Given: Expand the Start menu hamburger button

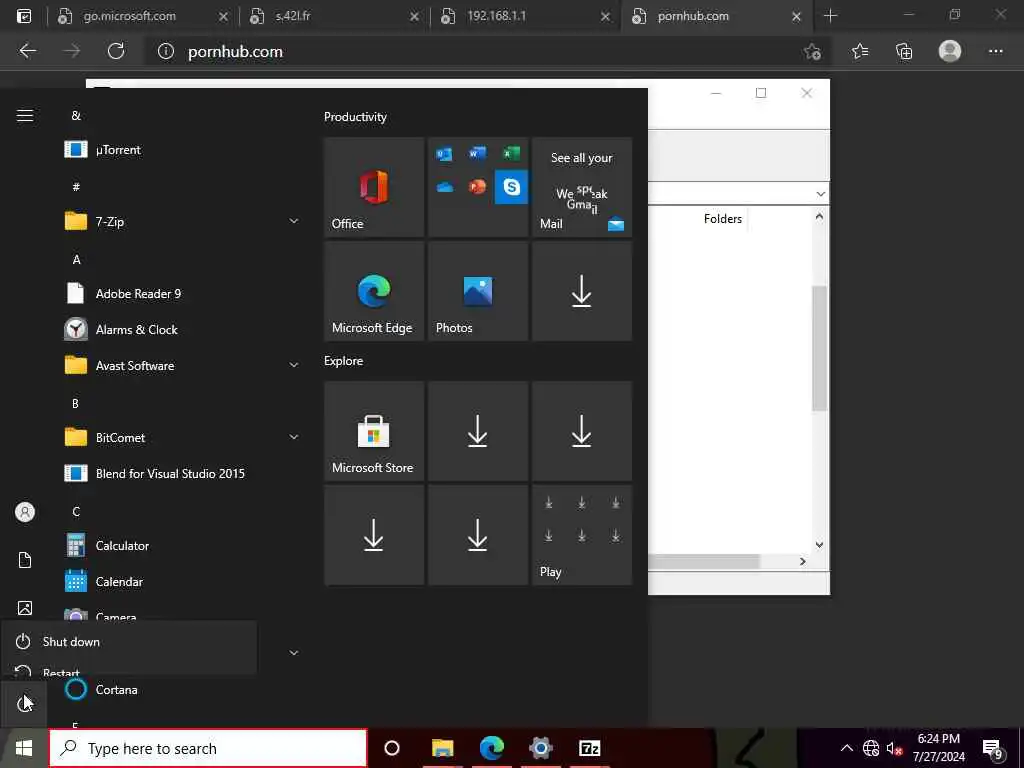Looking at the screenshot, I should (25, 116).
